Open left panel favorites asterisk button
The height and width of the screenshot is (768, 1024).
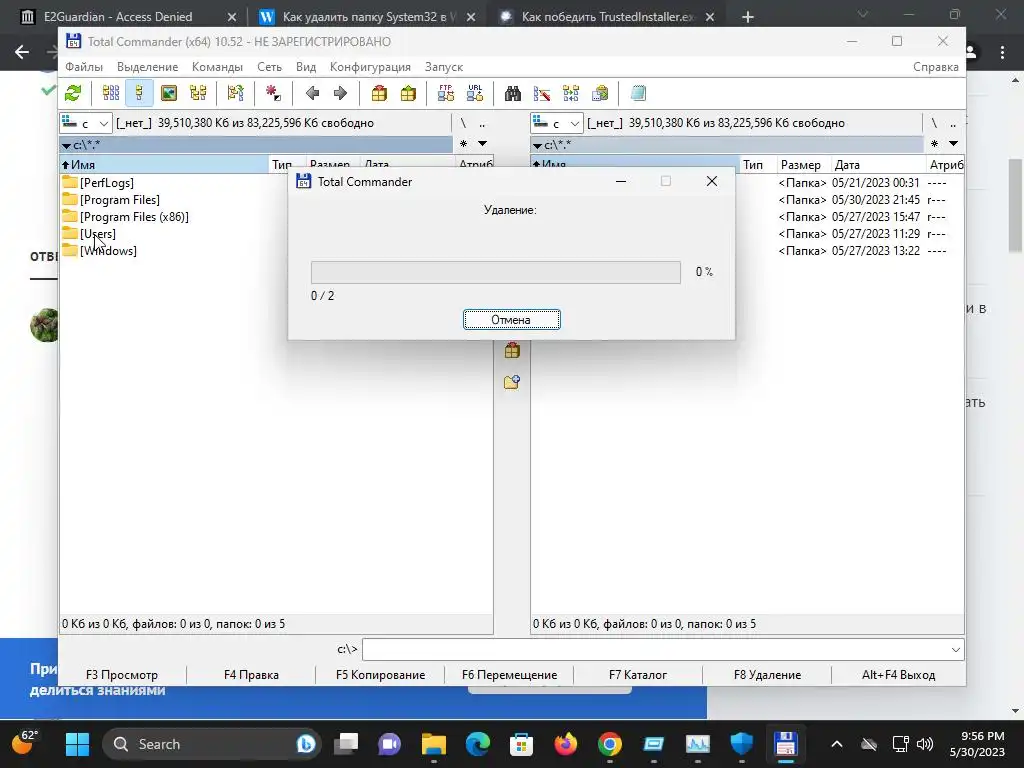click(x=463, y=144)
